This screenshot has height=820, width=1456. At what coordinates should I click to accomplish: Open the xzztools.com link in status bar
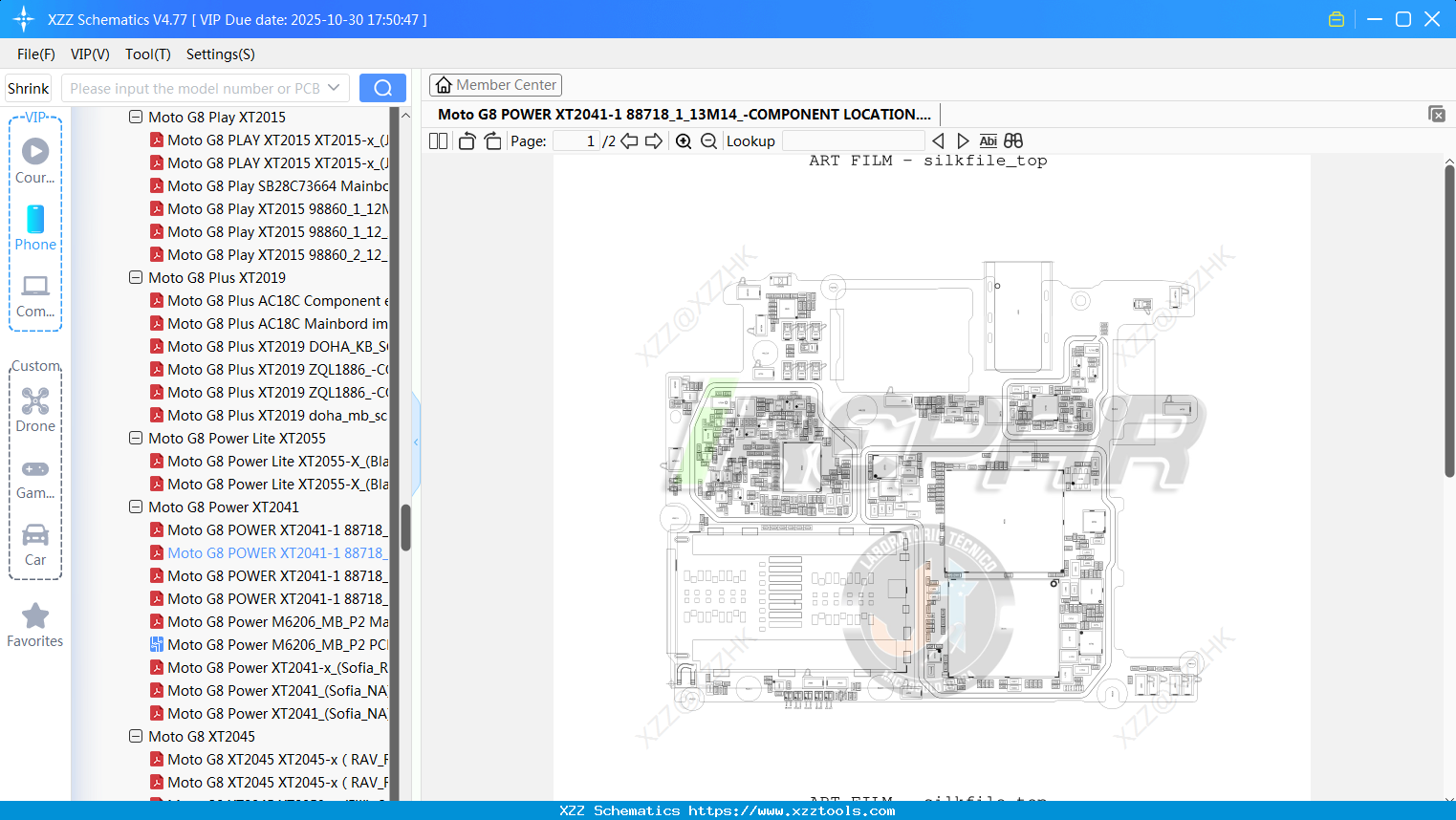(793, 809)
